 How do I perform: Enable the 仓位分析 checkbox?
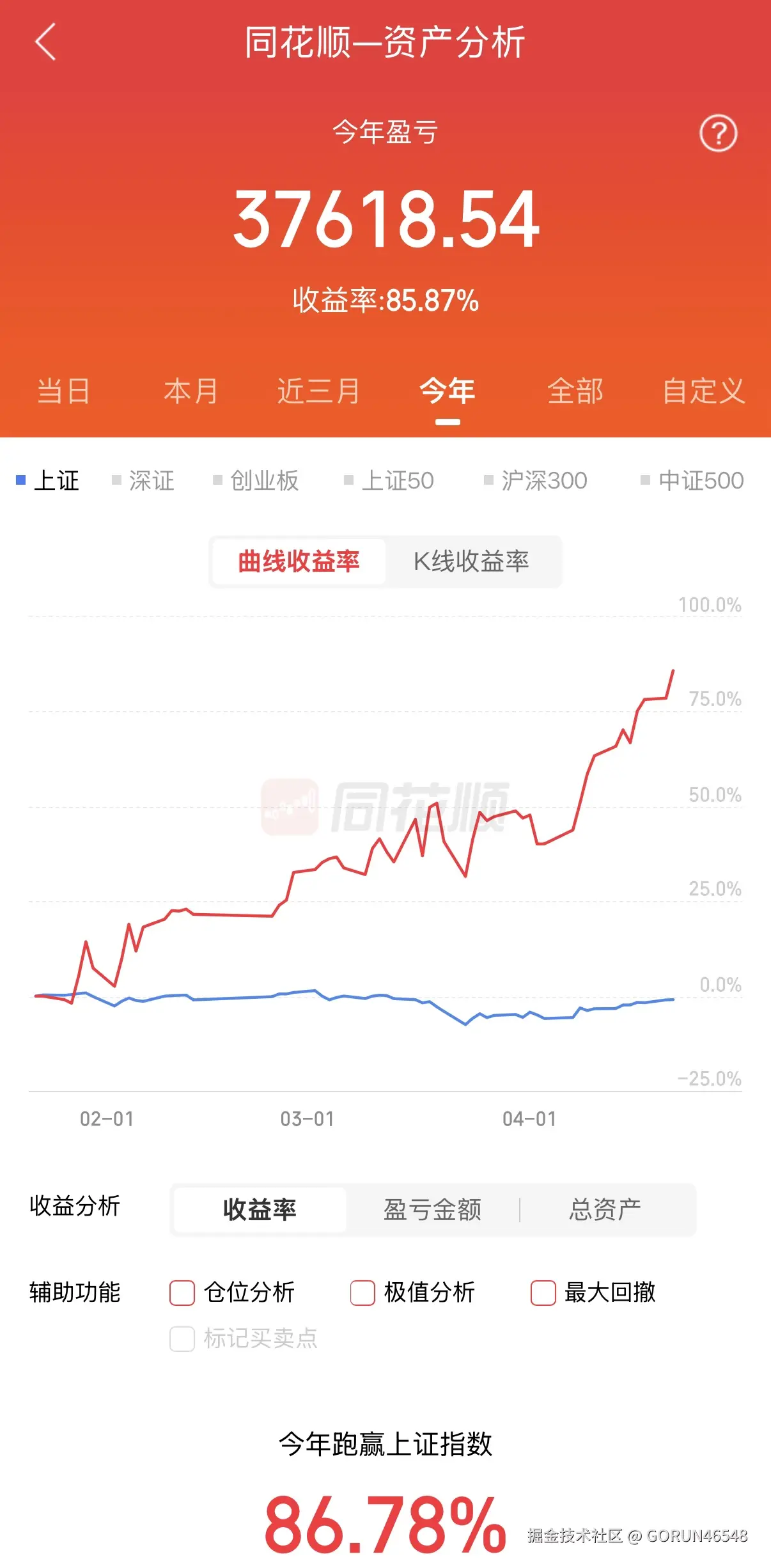click(x=183, y=1292)
